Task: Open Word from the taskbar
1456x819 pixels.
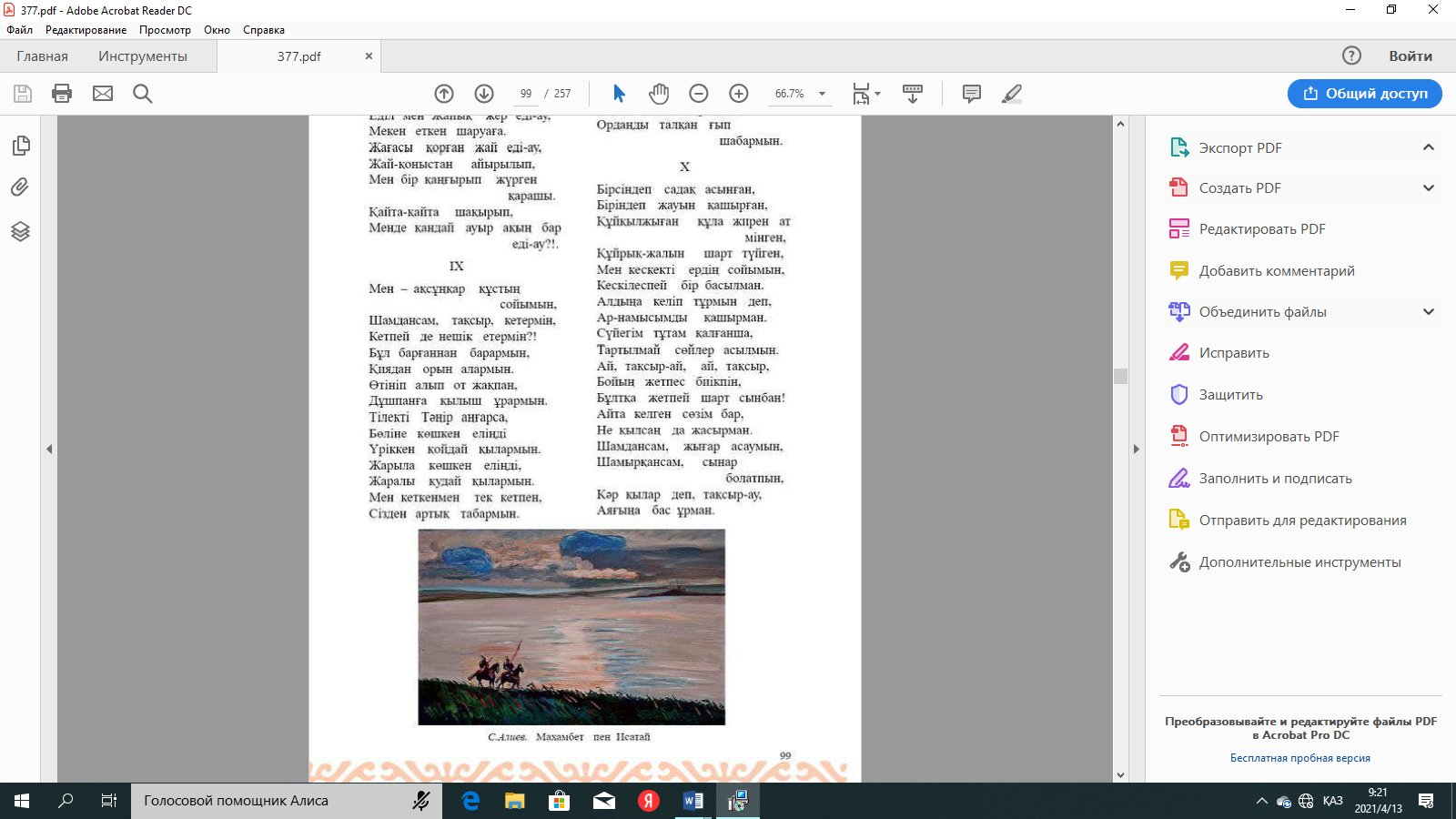Action: pos(693,801)
